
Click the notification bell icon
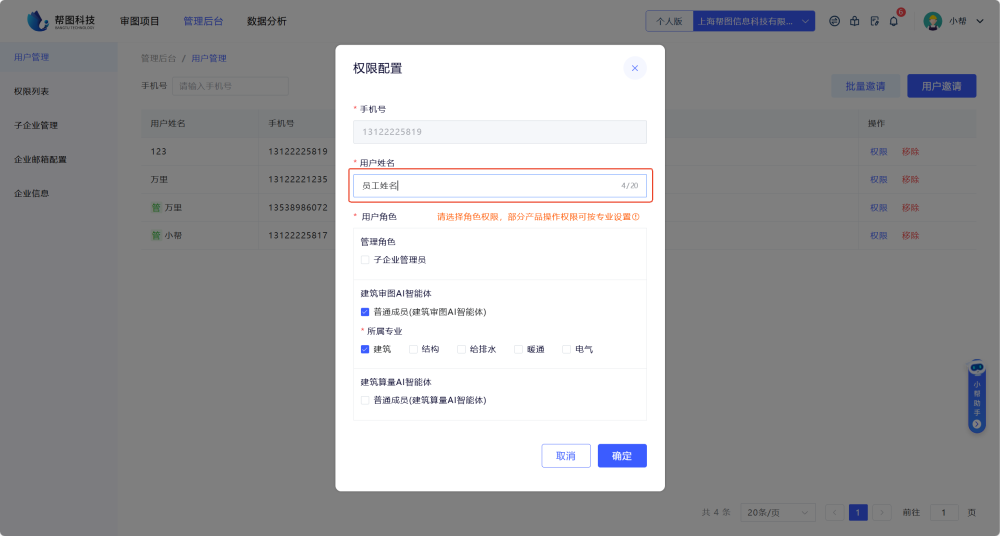(x=893, y=21)
